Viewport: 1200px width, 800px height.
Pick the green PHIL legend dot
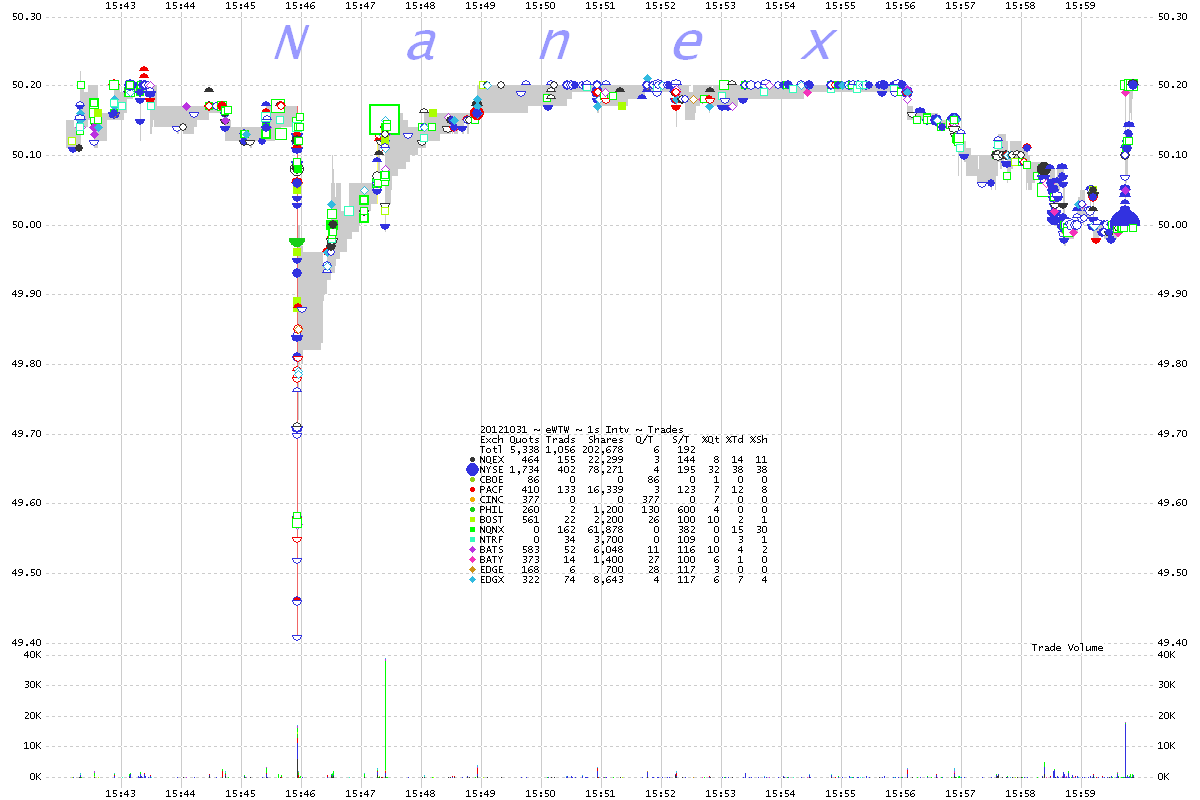[x=473, y=509]
